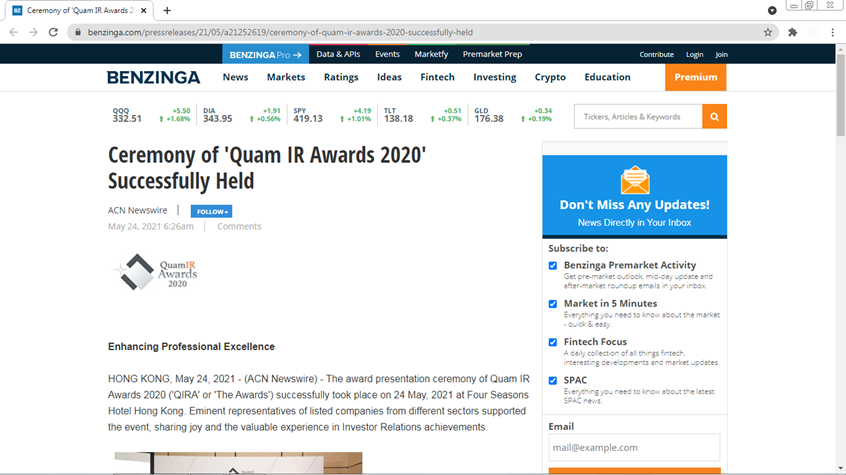Open Data & APIs menu

pos(338,54)
